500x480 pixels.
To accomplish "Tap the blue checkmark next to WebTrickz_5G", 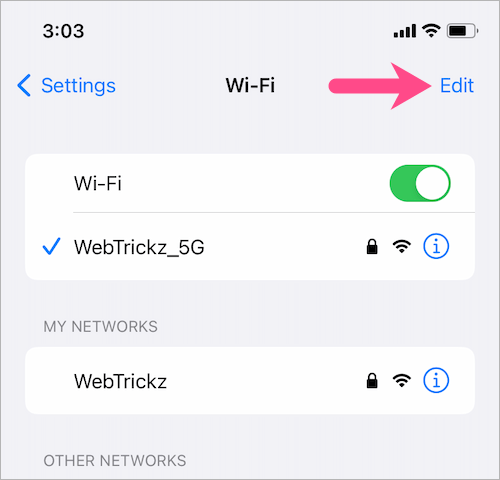I will pyautogui.click(x=51, y=247).
